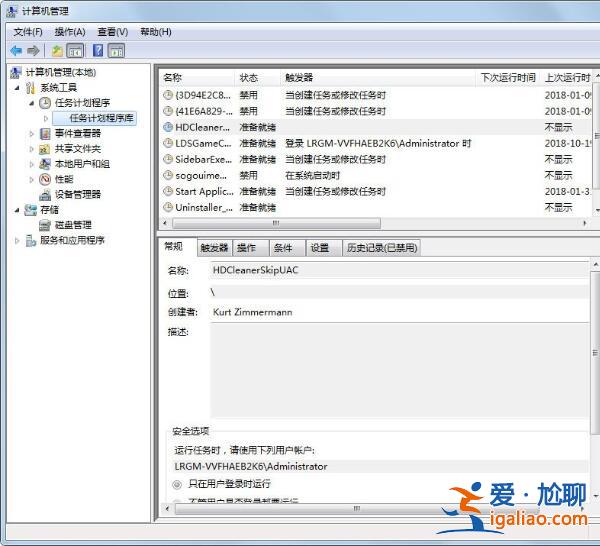Toggle the Show/Hide Action Pane icon

click(117, 51)
